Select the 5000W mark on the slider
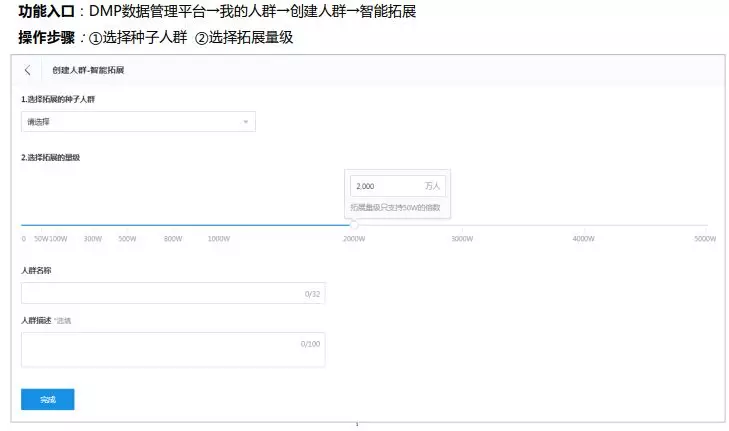 click(705, 239)
